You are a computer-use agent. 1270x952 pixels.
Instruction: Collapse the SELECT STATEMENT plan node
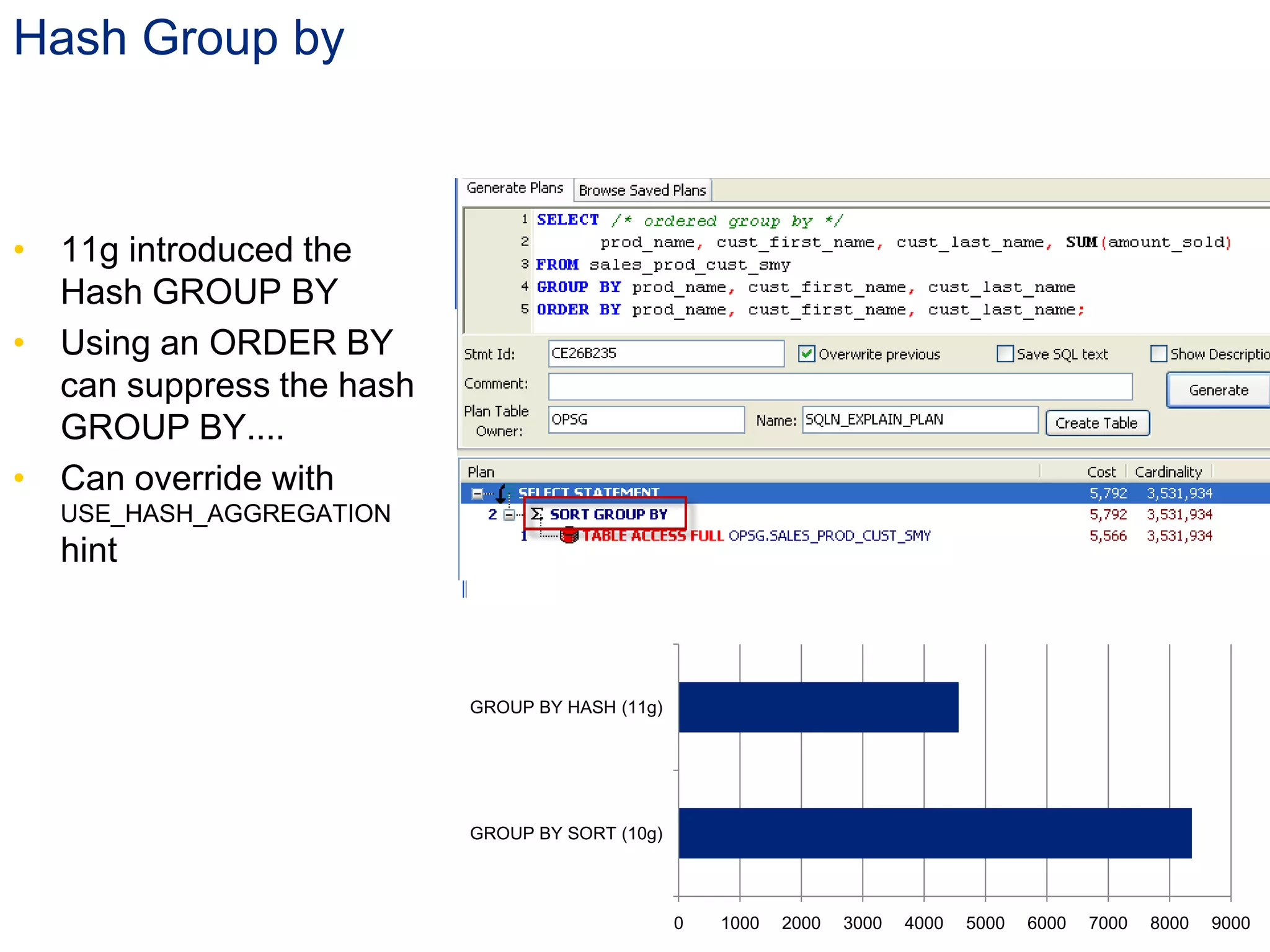point(477,494)
